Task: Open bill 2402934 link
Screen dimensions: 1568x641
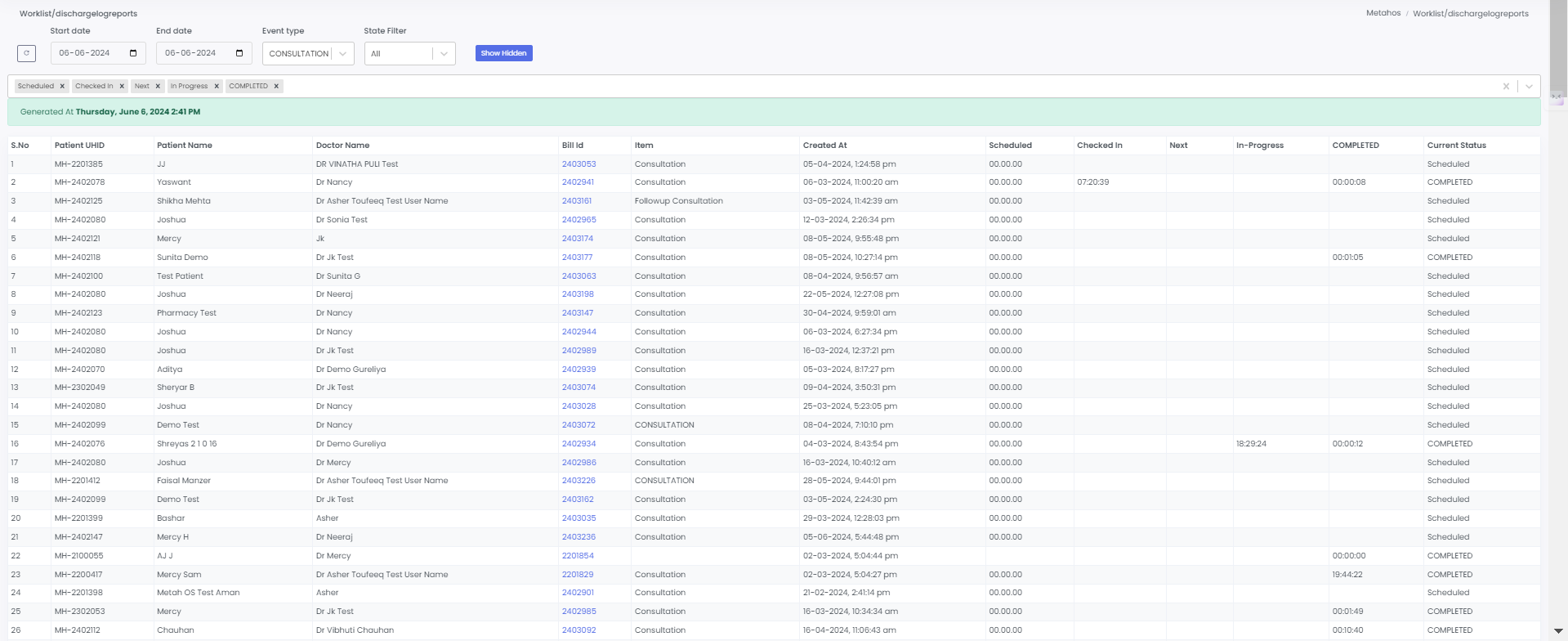Action: [579, 443]
